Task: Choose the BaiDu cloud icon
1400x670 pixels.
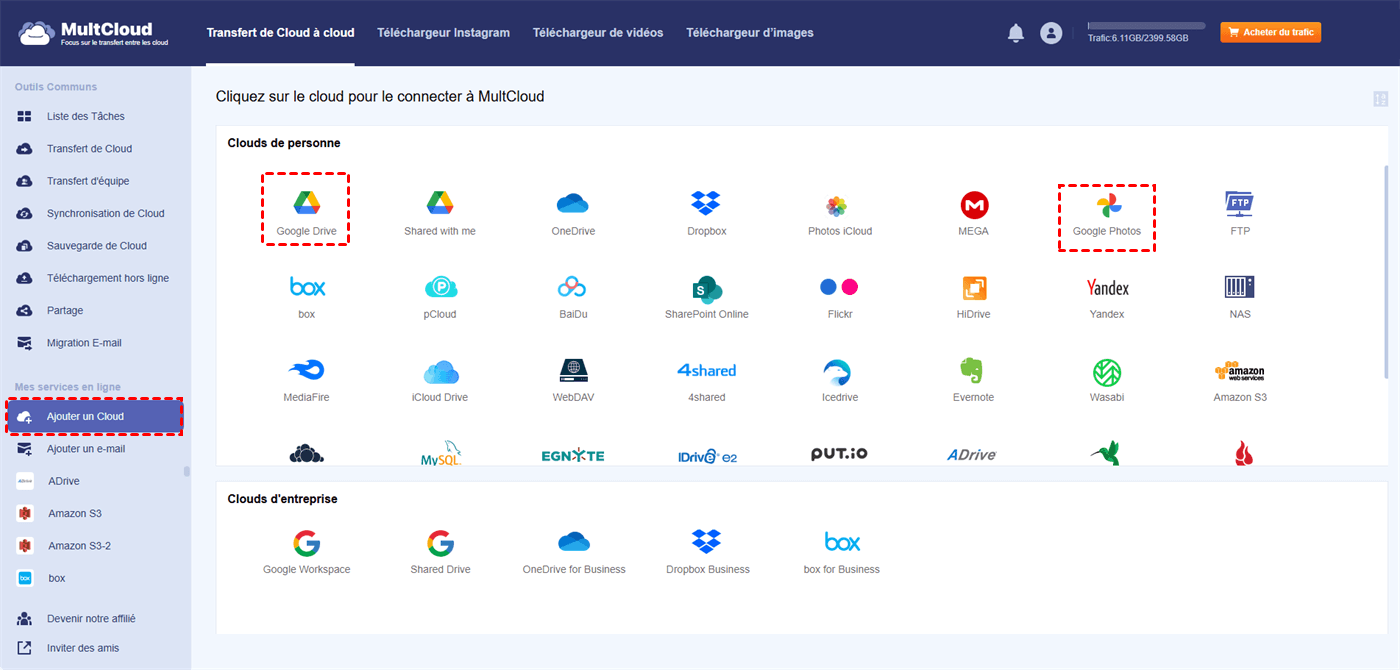Action: pyautogui.click(x=573, y=288)
